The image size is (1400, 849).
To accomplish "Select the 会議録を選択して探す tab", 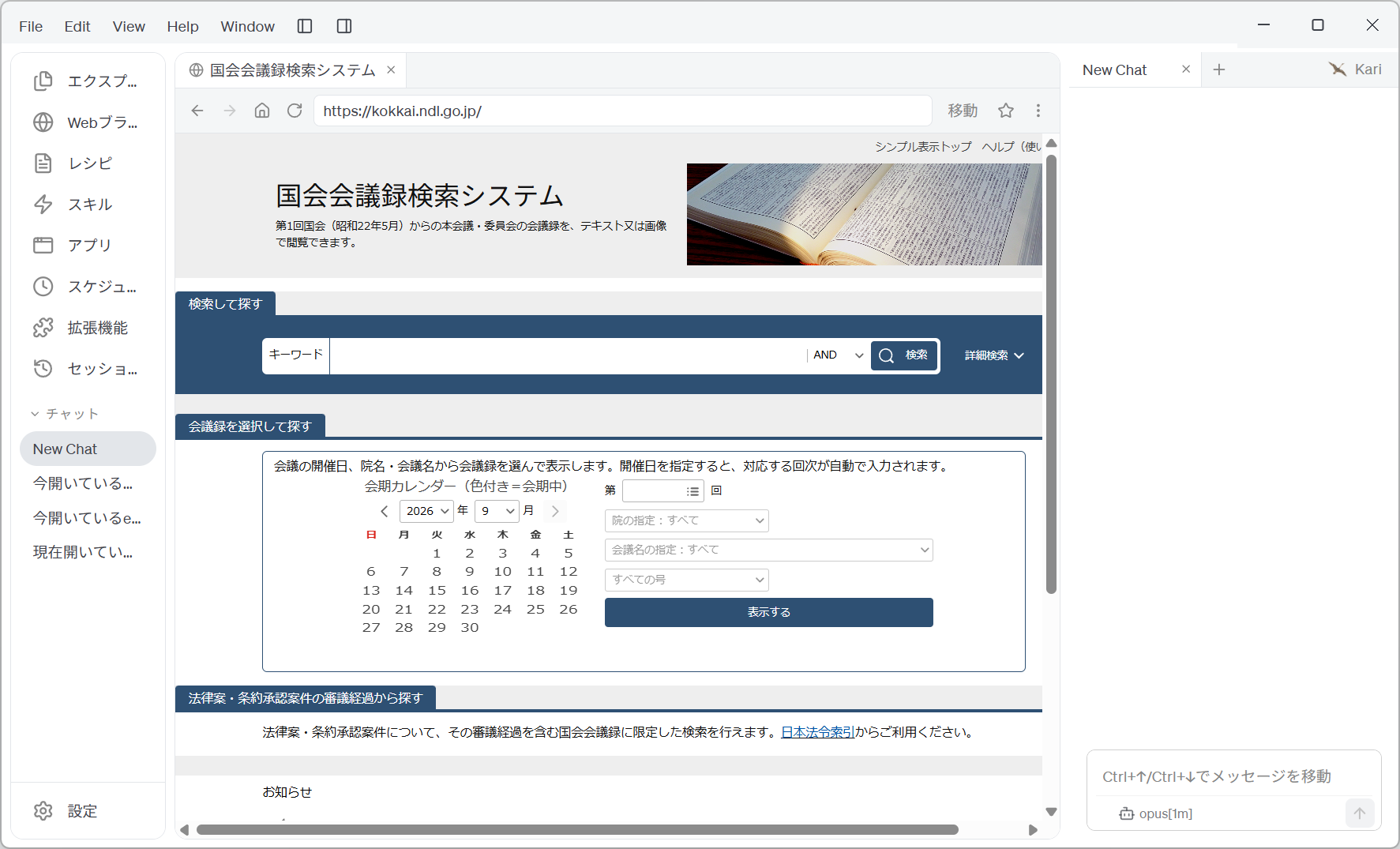I will [250, 426].
